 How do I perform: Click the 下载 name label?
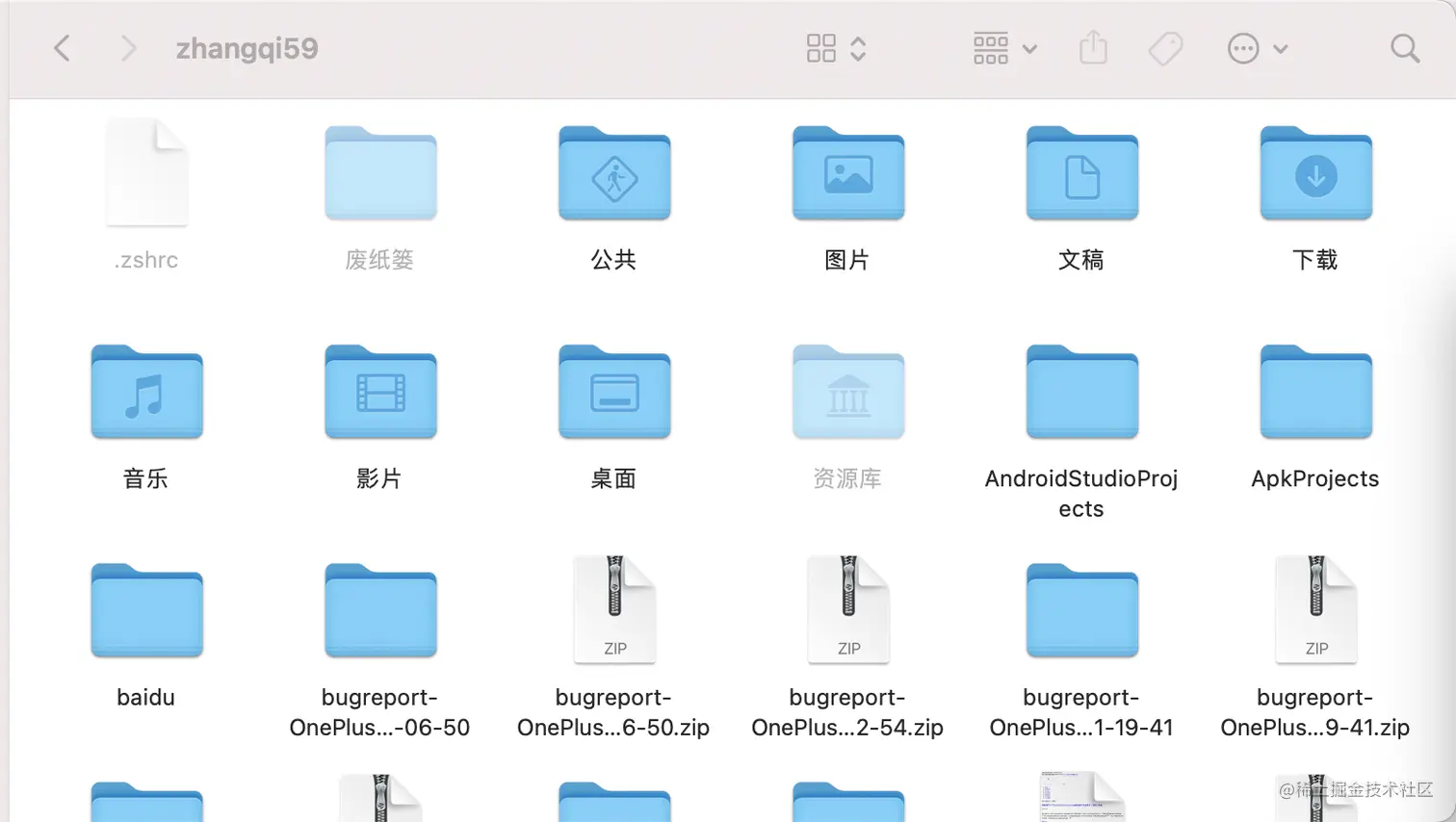[x=1315, y=260]
